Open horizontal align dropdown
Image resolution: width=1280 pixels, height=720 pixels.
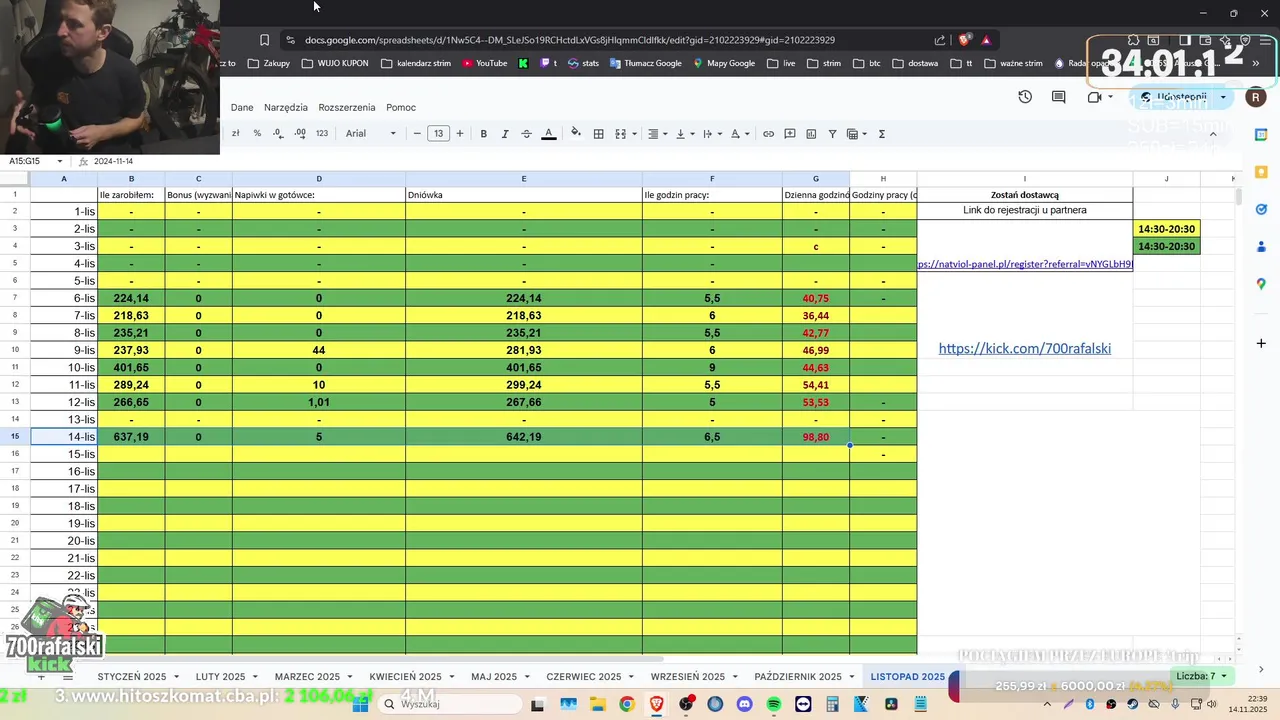tap(656, 133)
